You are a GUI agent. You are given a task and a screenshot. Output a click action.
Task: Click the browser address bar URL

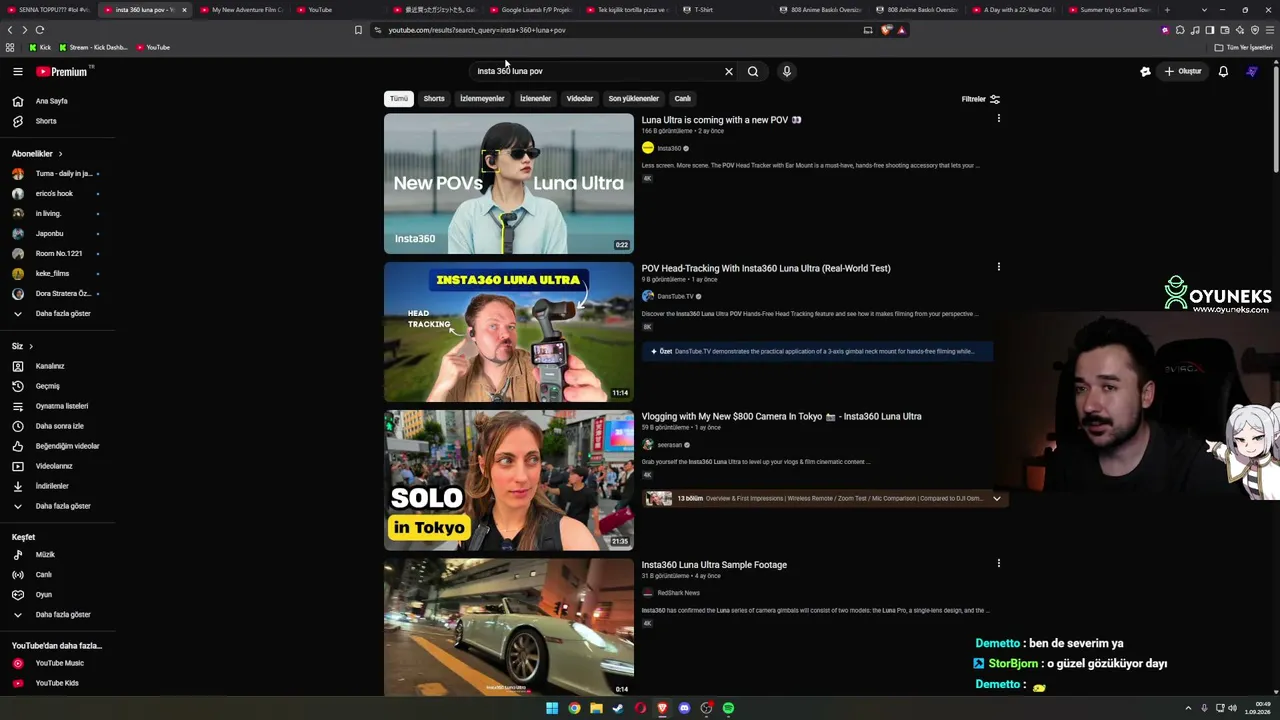click(x=477, y=30)
